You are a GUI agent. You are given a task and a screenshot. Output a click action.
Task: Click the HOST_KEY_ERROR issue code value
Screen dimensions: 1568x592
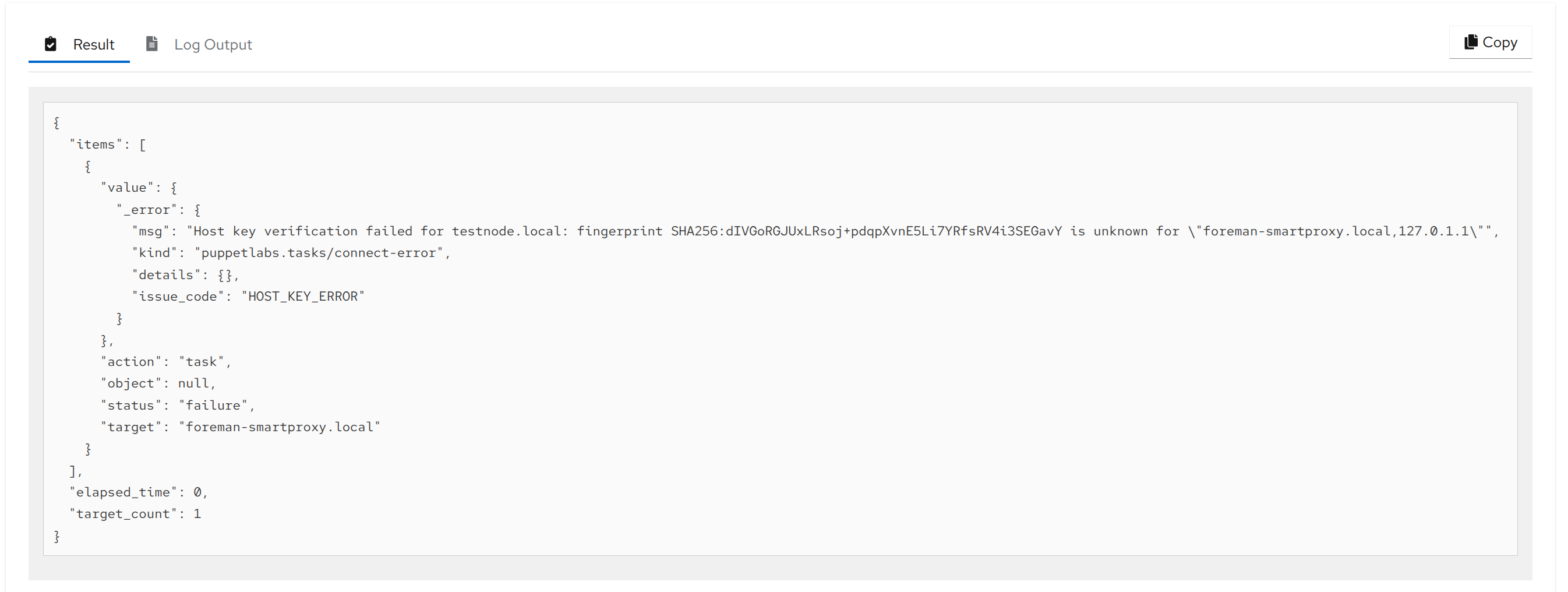coord(302,297)
